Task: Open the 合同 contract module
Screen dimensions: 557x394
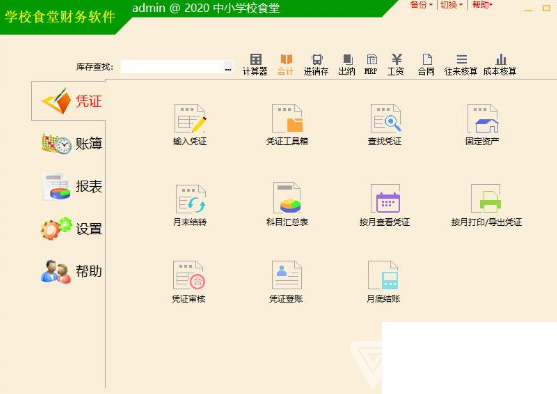Action: coord(426,65)
